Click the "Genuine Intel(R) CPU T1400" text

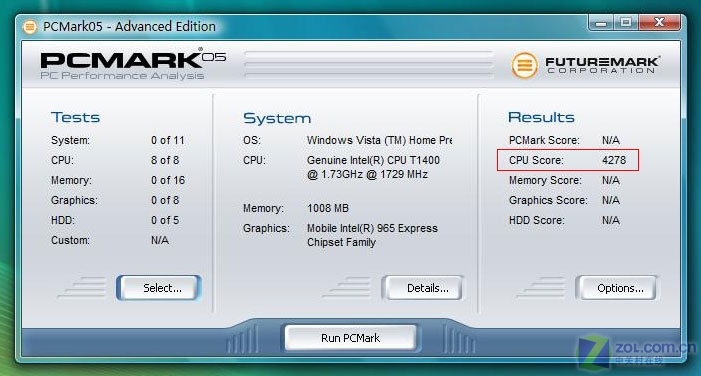pyautogui.click(x=373, y=160)
